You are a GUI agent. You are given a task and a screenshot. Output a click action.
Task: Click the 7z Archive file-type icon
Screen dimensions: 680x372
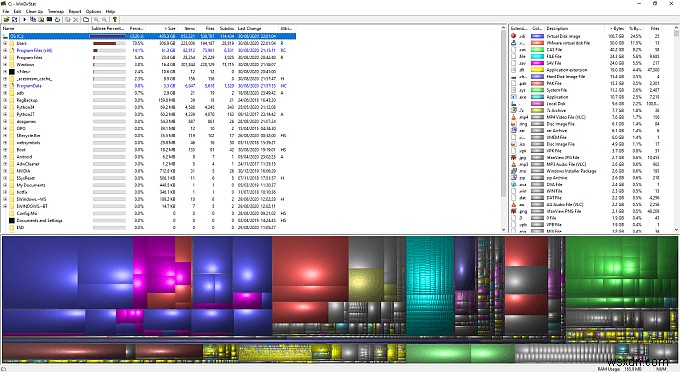coord(513,111)
